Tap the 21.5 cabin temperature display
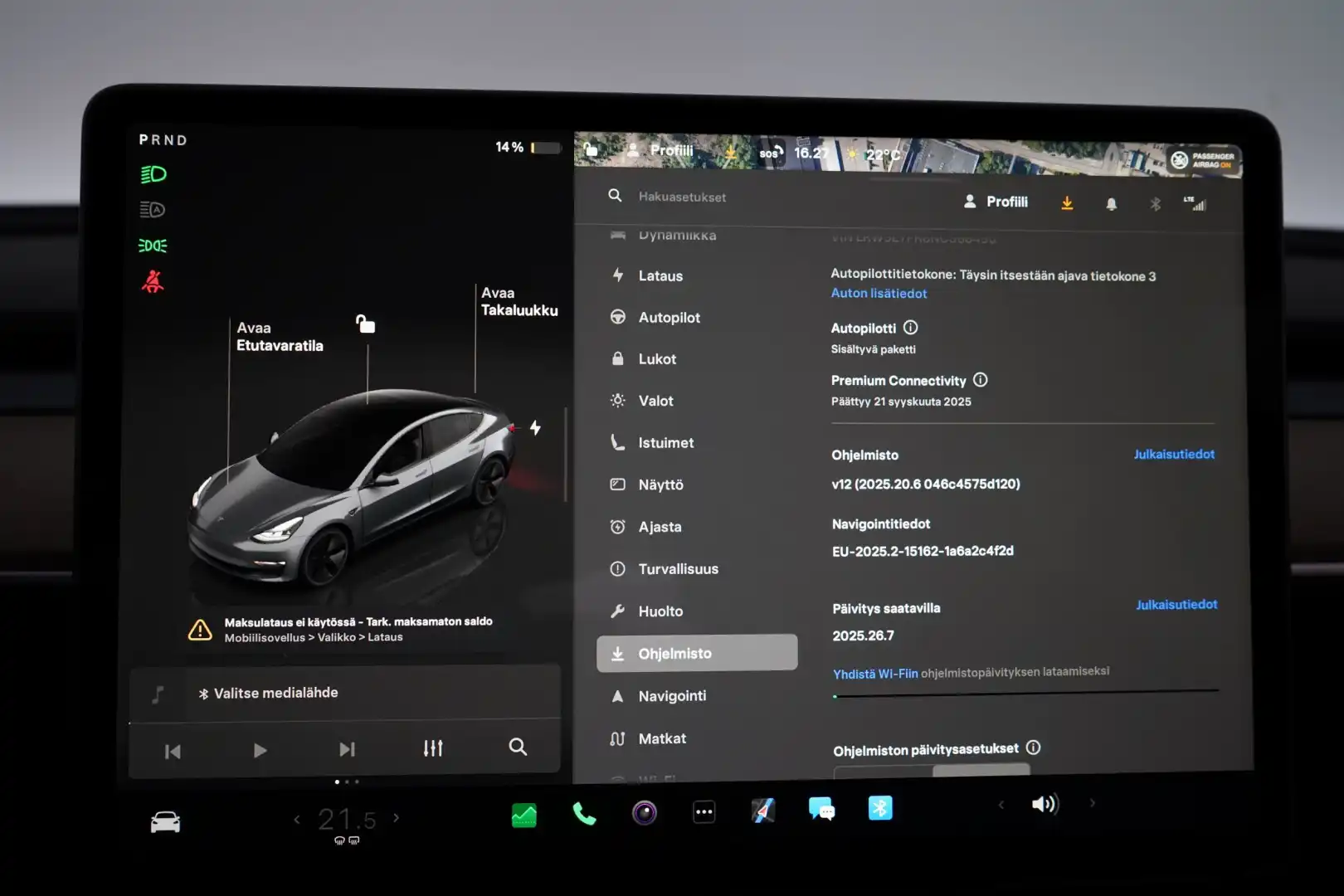The width and height of the screenshot is (1344, 896). 347,820
